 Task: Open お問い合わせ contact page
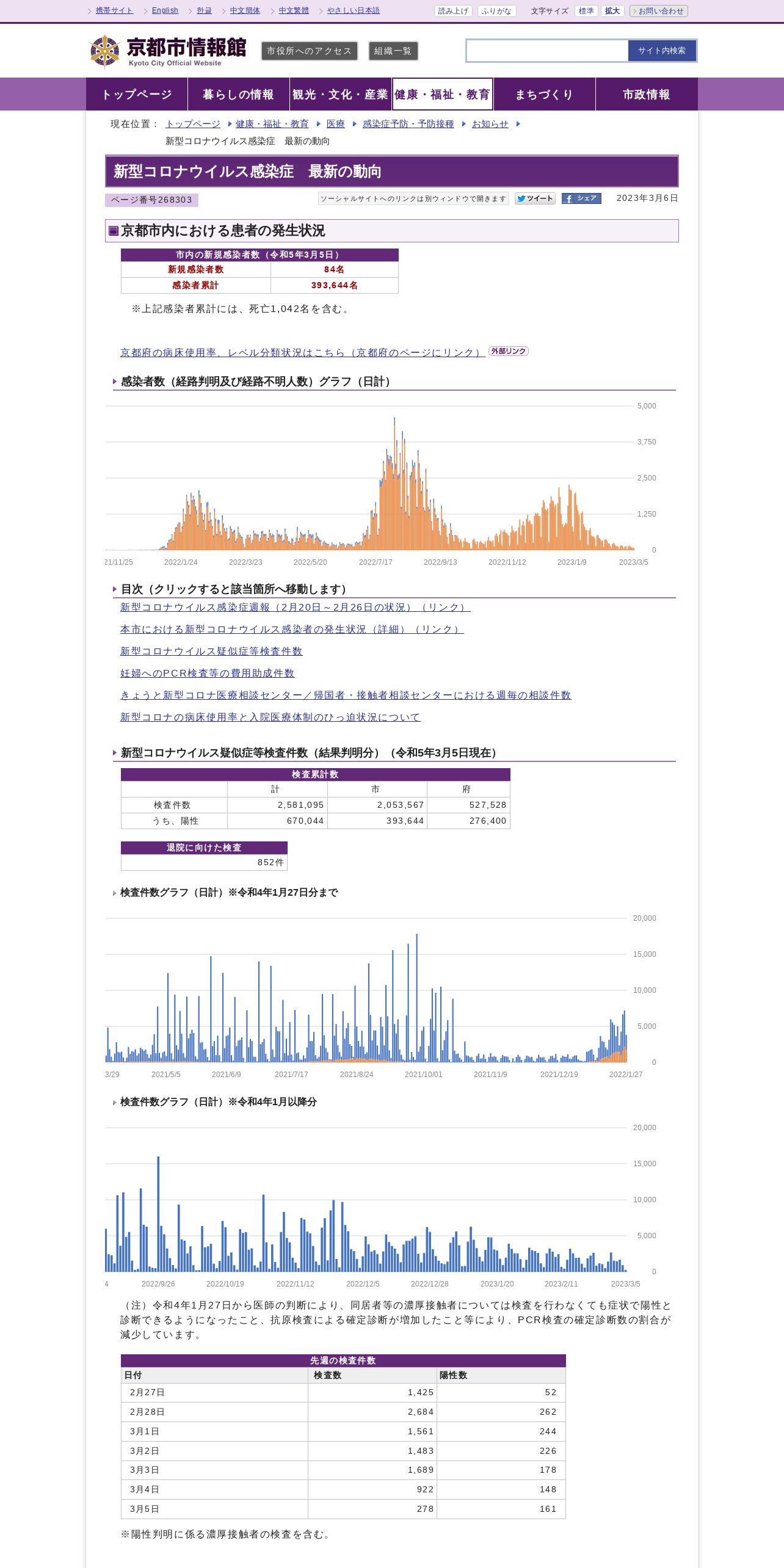pyautogui.click(x=659, y=11)
